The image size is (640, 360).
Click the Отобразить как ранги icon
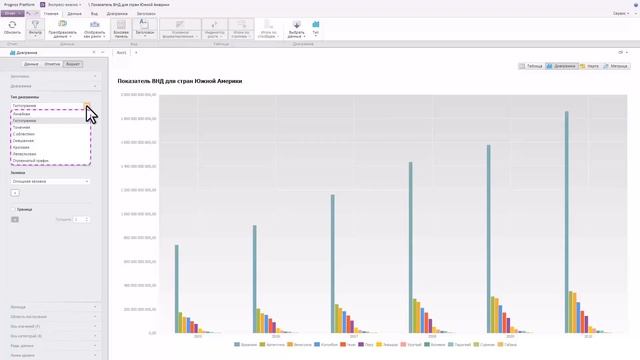(95, 24)
